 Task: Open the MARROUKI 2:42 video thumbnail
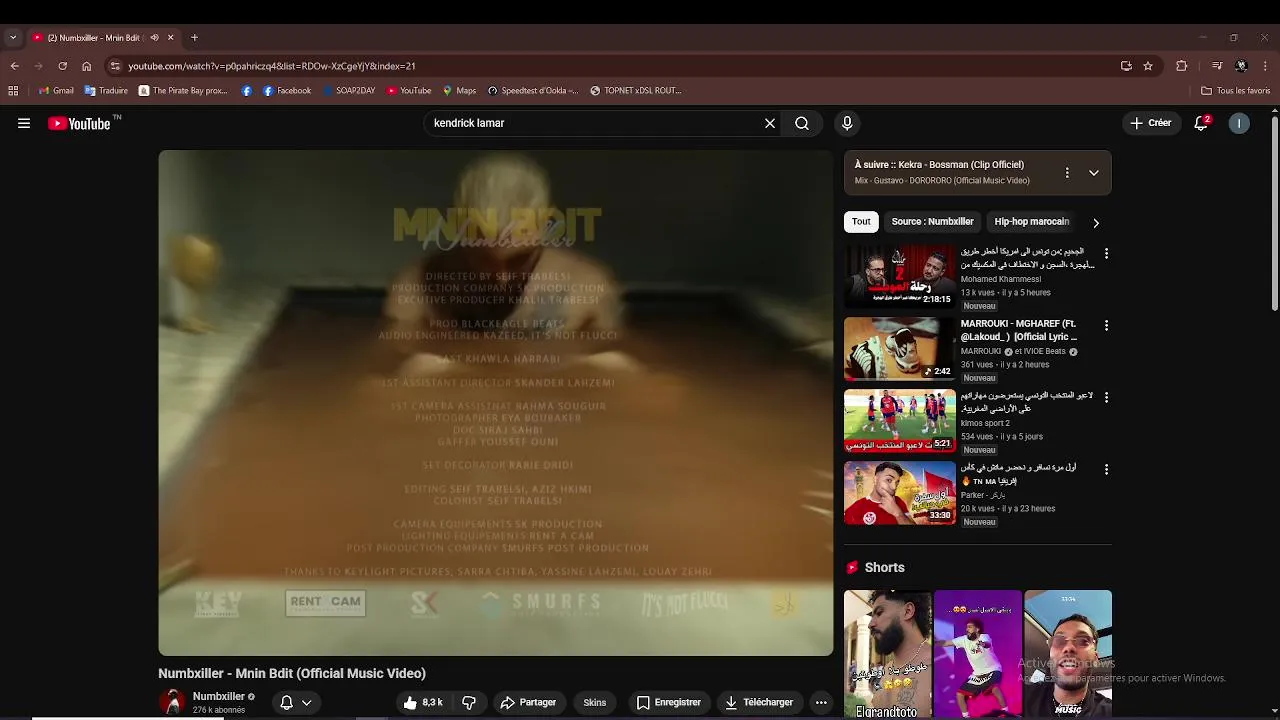[x=899, y=349]
